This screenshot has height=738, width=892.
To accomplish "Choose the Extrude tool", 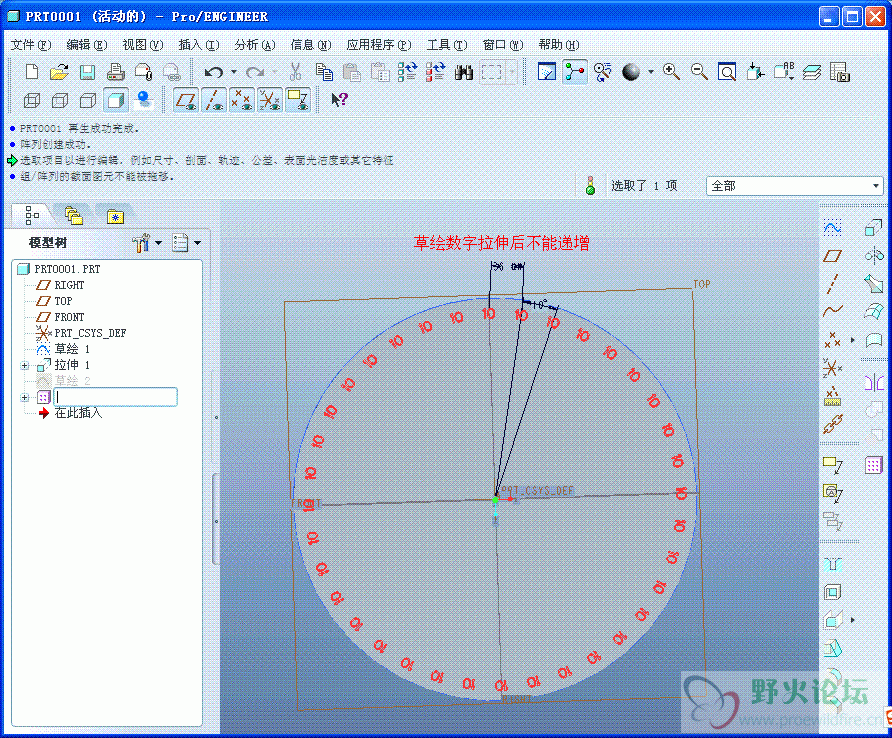I will 873,228.
